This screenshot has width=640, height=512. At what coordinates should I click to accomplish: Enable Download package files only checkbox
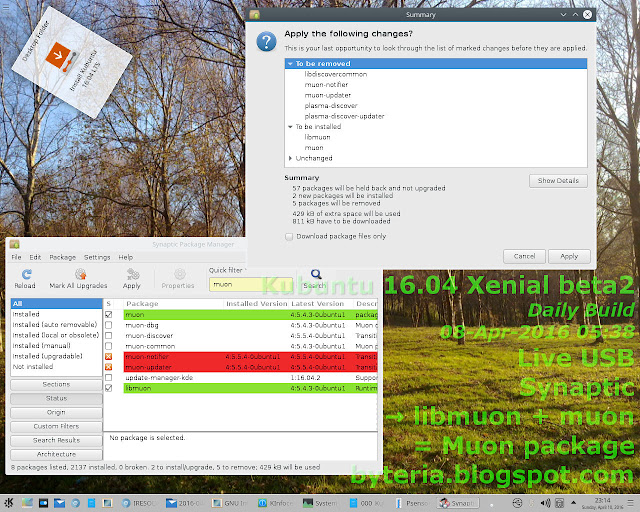(x=289, y=237)
